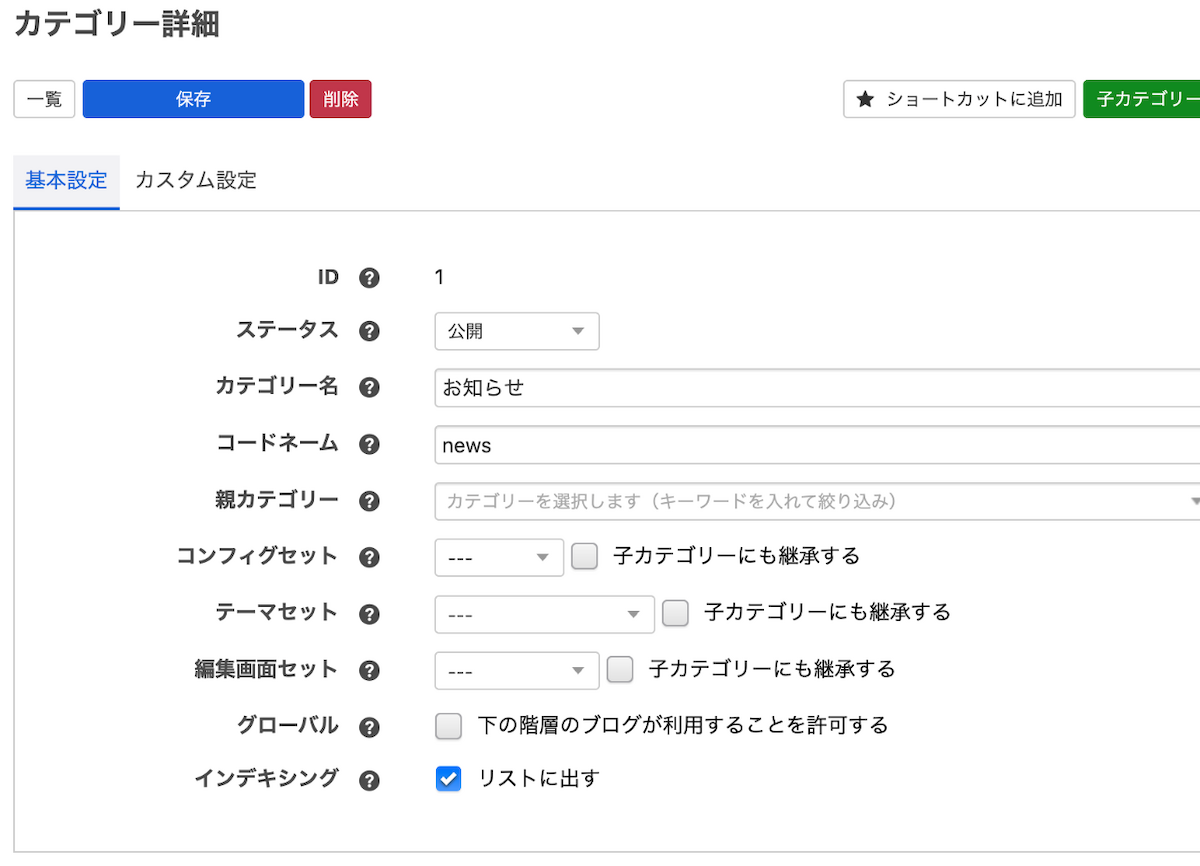Click help icon beside インデキシング
Image resolution: width=1200 pixels, height=866 pixels.
(x=369, y=780)
